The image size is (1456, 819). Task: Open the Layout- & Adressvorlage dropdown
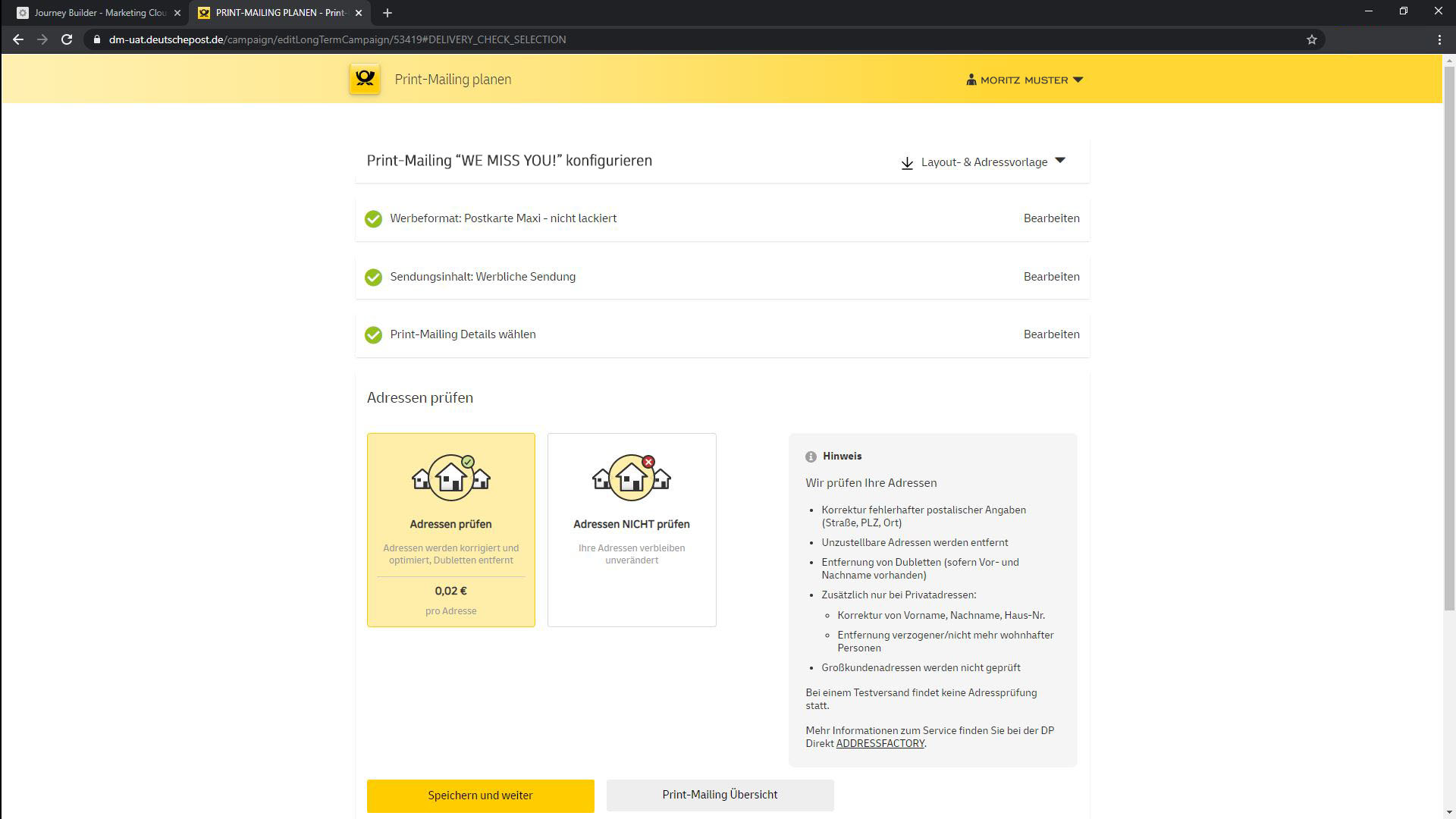984,162
